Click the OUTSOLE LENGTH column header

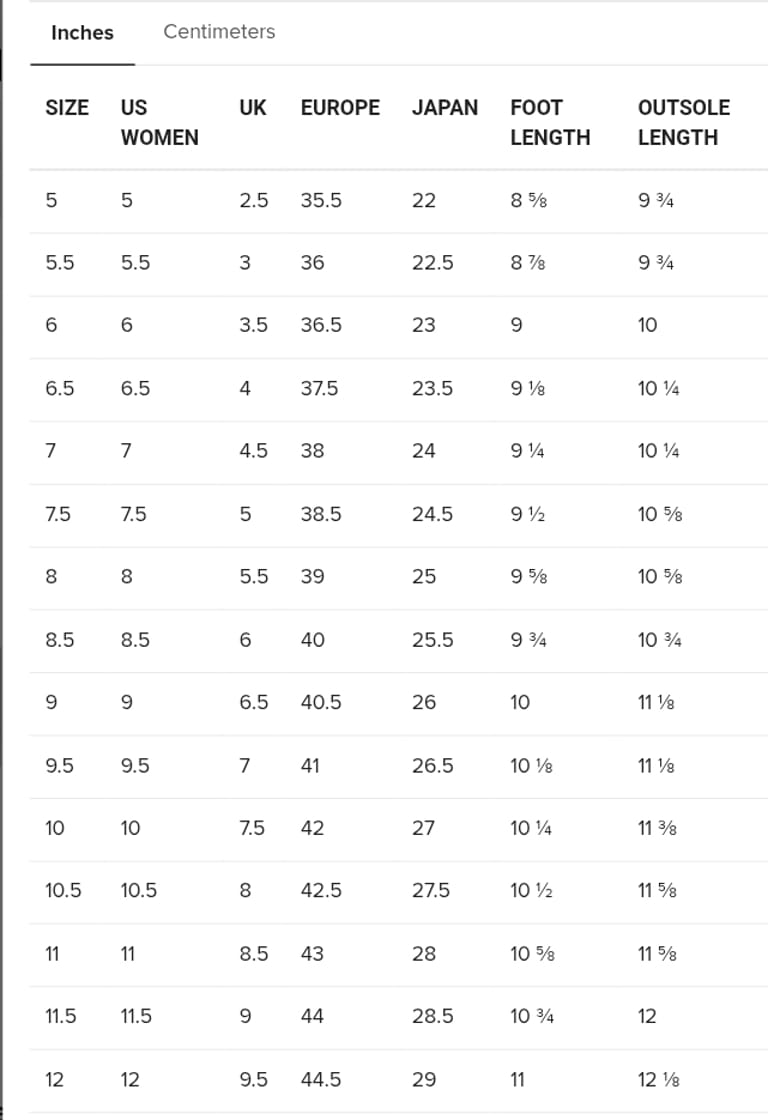[684, 122]
